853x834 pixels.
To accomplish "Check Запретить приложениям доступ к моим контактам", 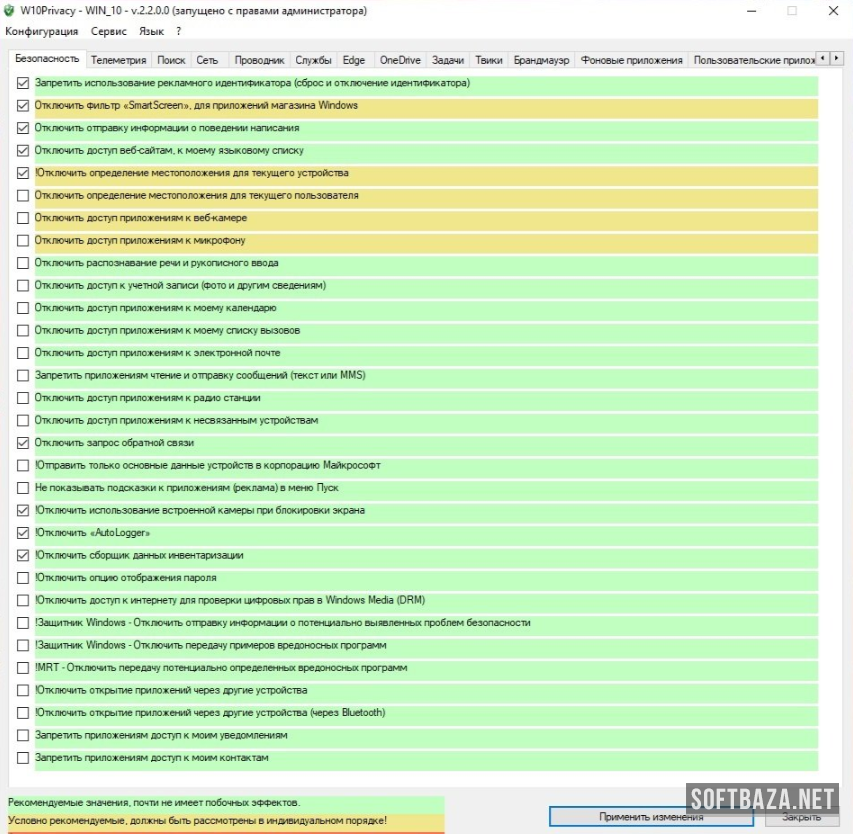I will (23, 758).
